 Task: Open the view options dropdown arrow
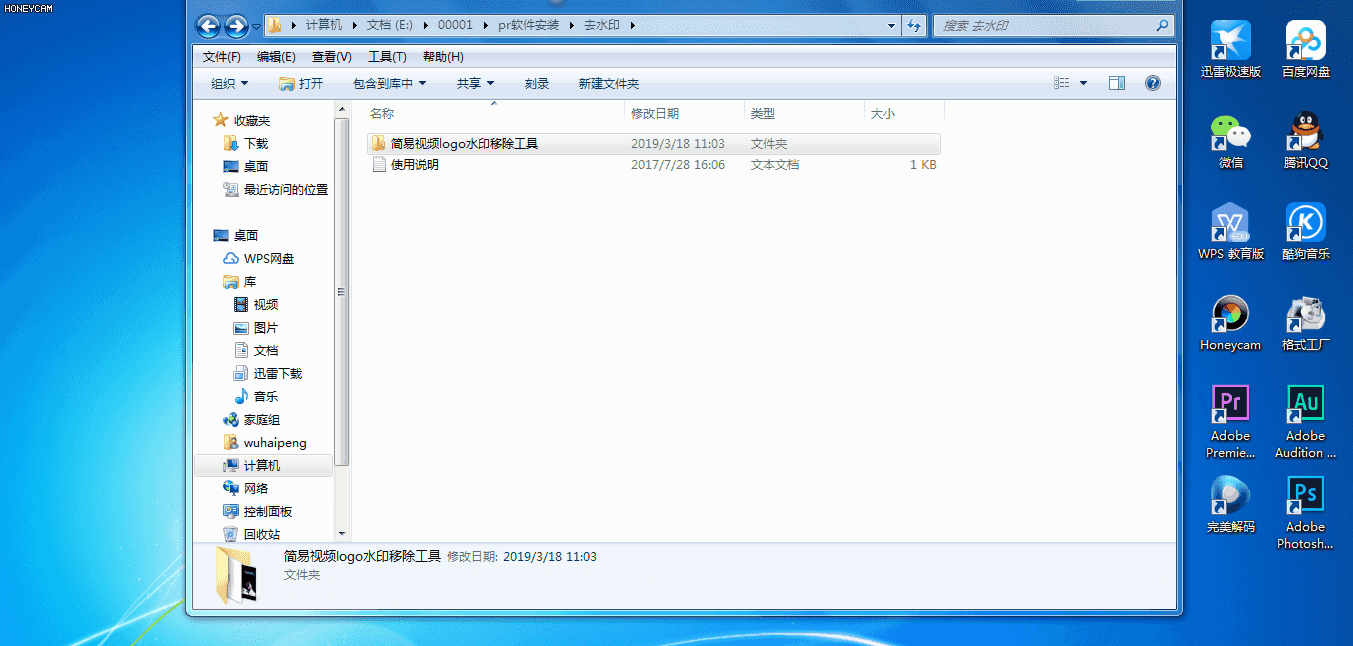pyautogui.click(x=1084, y=84)
